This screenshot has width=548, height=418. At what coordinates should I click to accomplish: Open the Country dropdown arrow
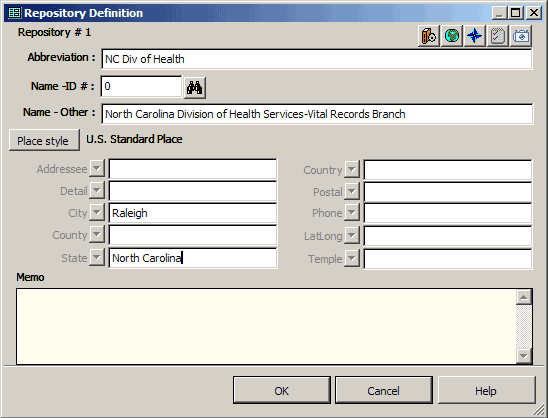[352, 170]
